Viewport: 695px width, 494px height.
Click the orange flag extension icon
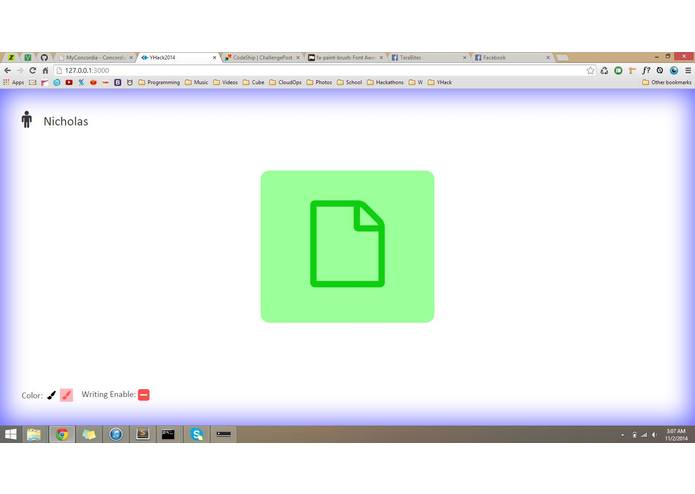[633, 70]
